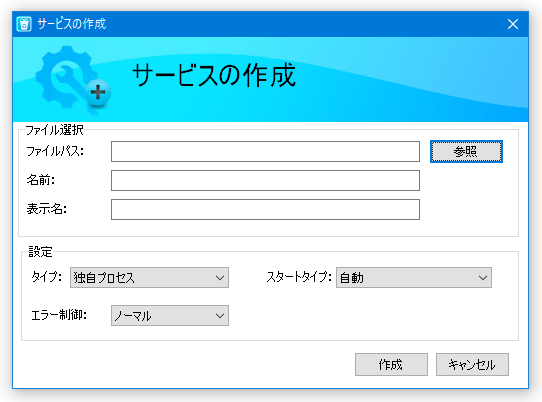Click the large サービスの作成 banner title
Image resolution: width=542 pixels, height=402 pixels.
tap(214, 75)
